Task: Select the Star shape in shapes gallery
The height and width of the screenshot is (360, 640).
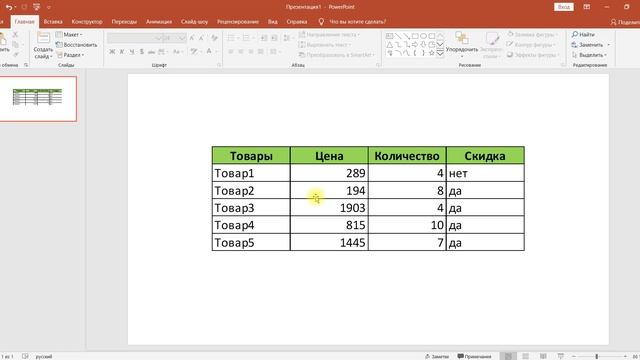Action: click(x=431, y=53)
